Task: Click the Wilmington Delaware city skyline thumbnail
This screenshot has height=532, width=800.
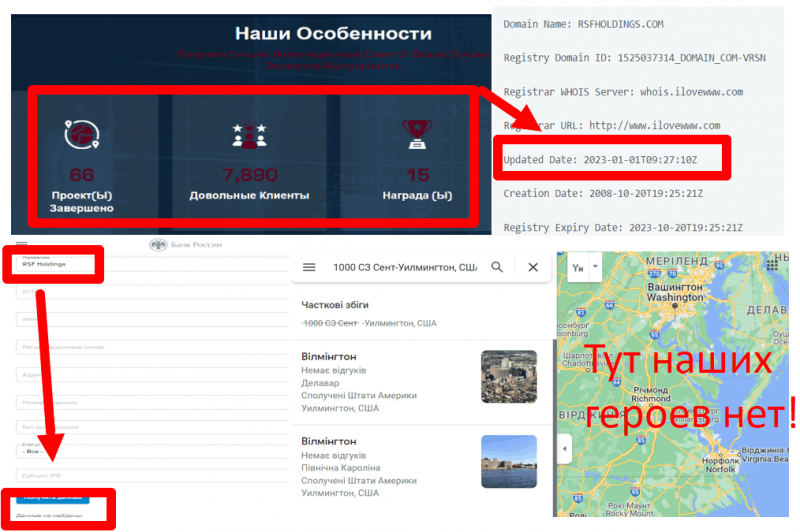Action: [x=509, y=376]
